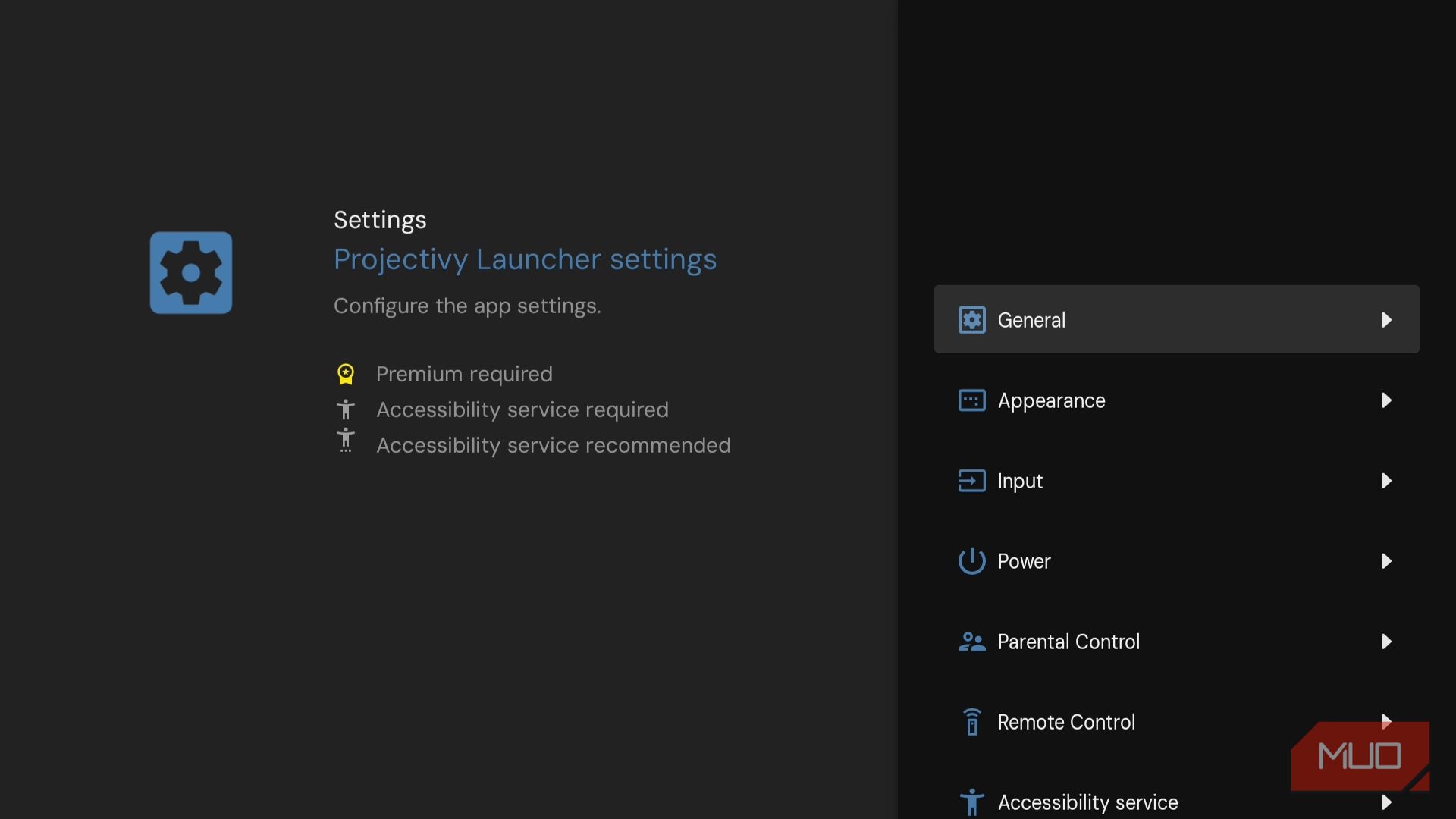Expand Power submenu arrow
This screenshot has height=819, width=1456.
pos(1386,561)
